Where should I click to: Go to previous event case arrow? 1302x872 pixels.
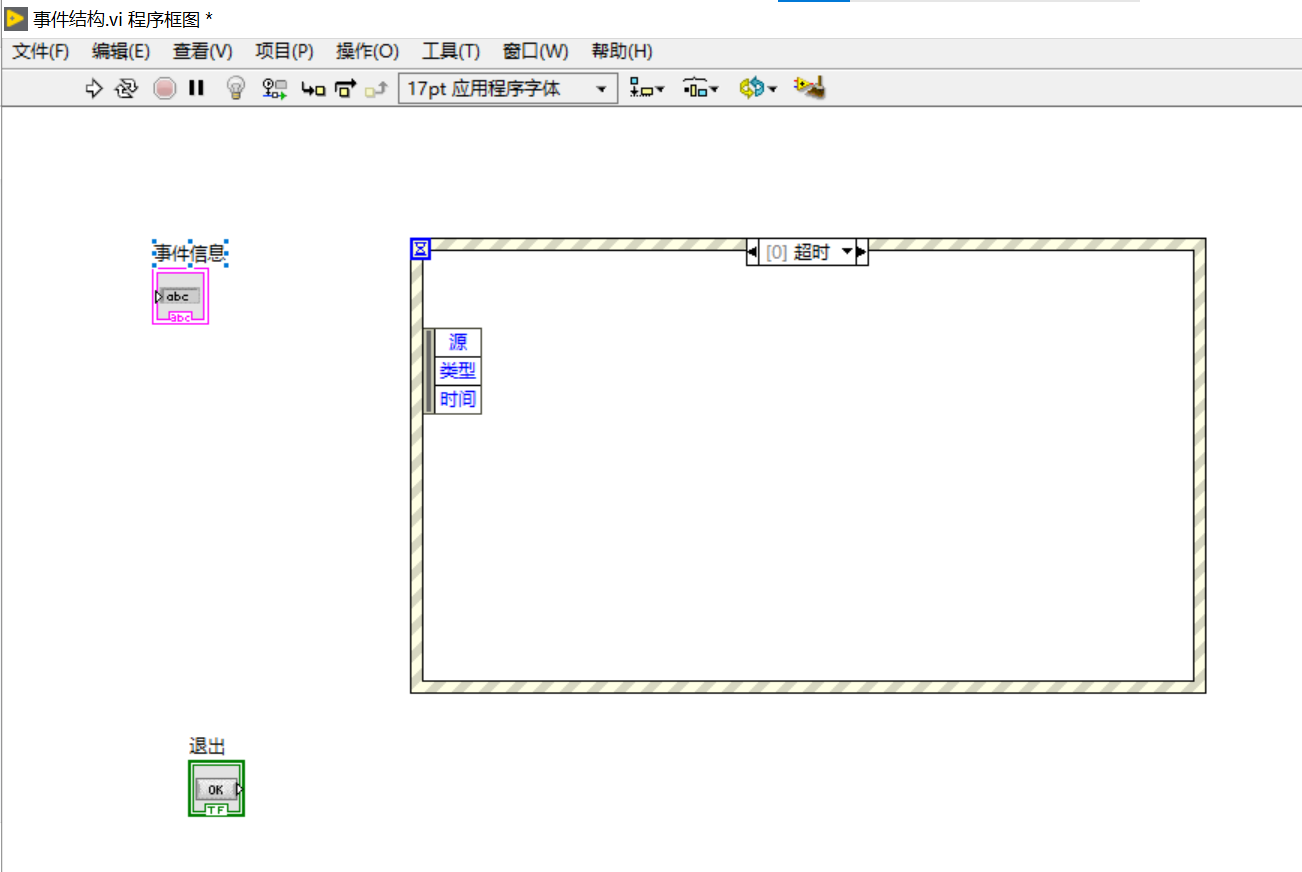click(752, 252)
